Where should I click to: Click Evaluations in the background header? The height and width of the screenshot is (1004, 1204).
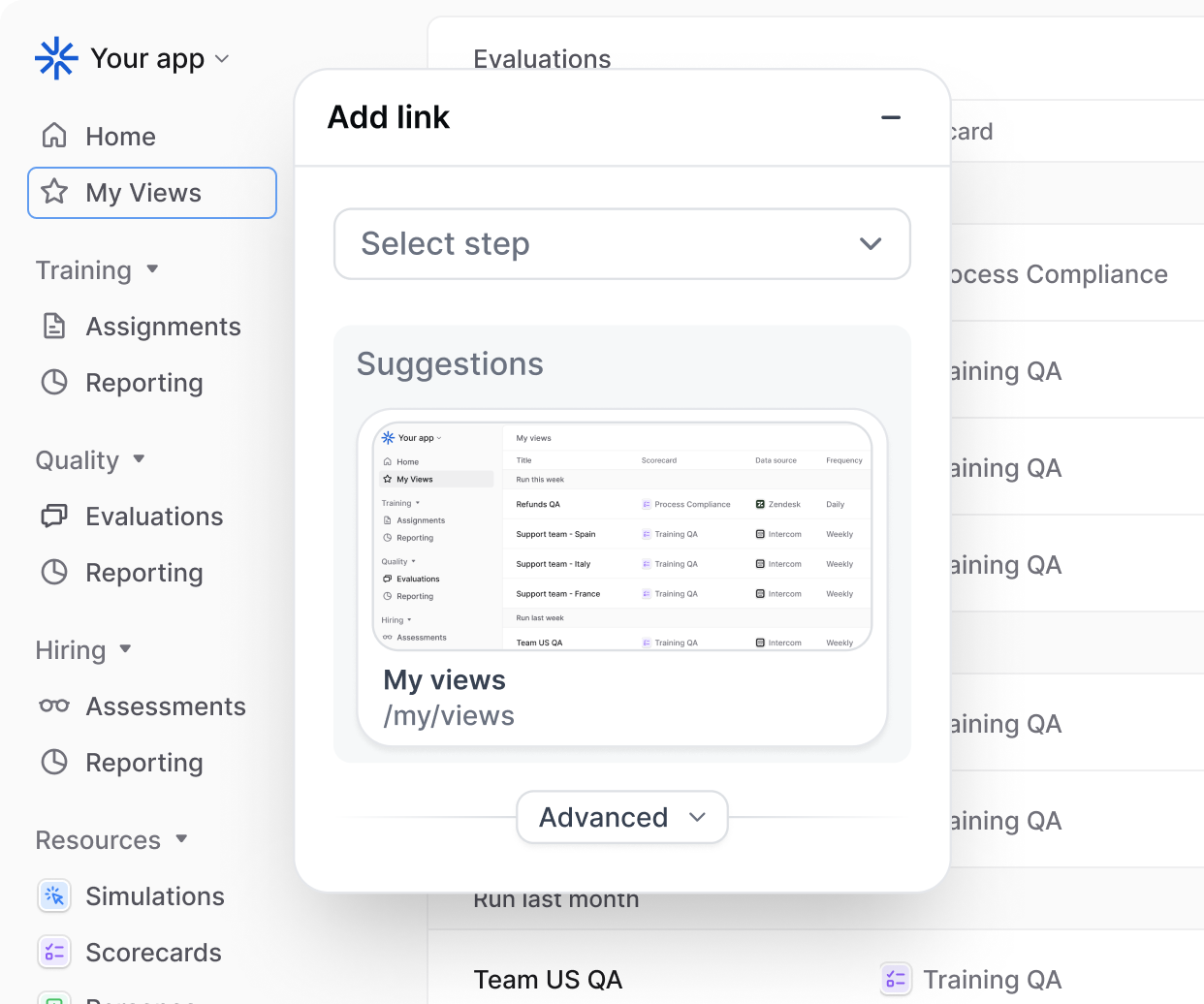[x=542, y=59]
